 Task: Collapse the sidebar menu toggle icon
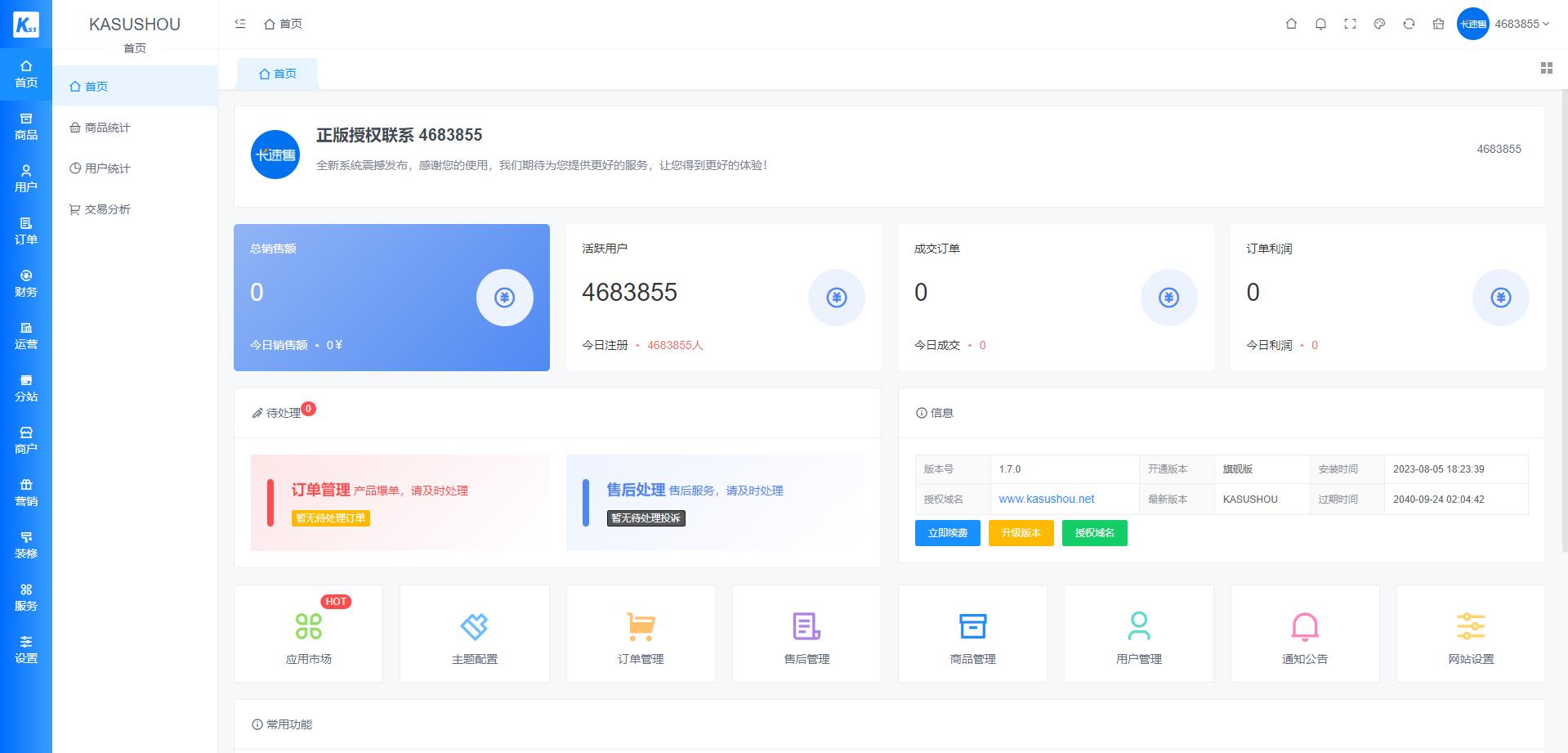240,24
